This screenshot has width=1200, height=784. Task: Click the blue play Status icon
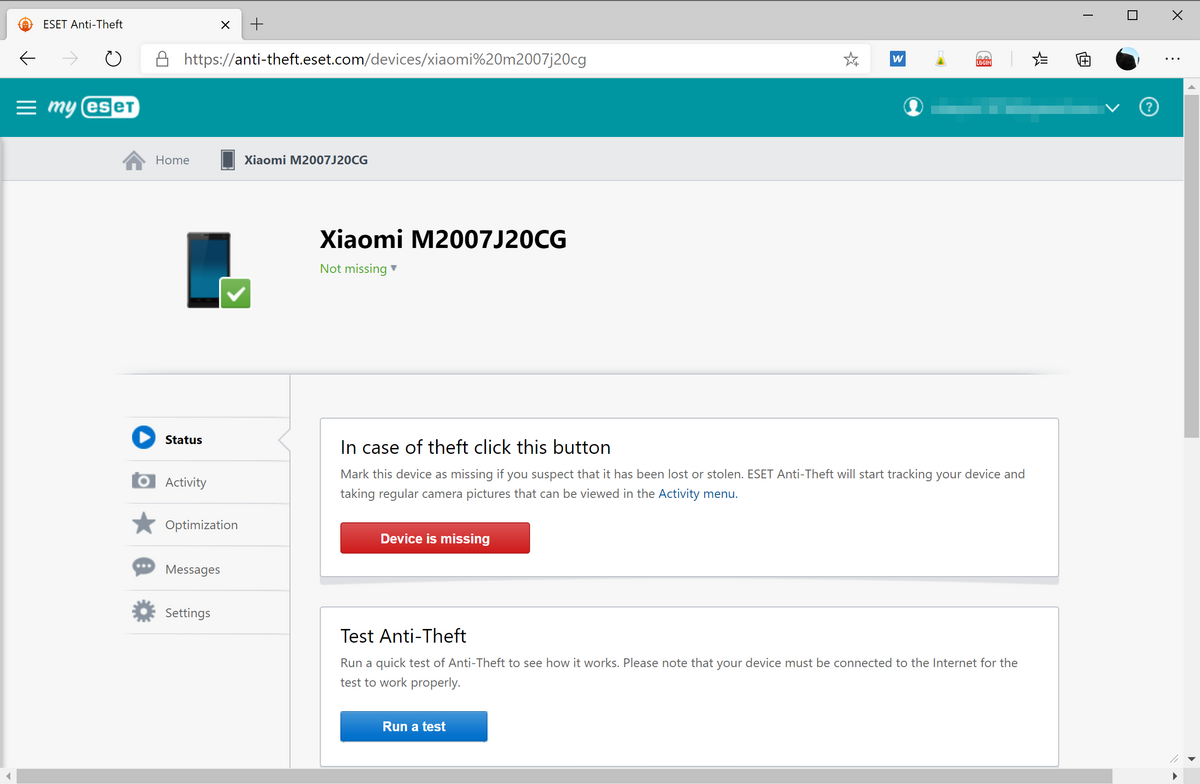[x=144, y=438]
